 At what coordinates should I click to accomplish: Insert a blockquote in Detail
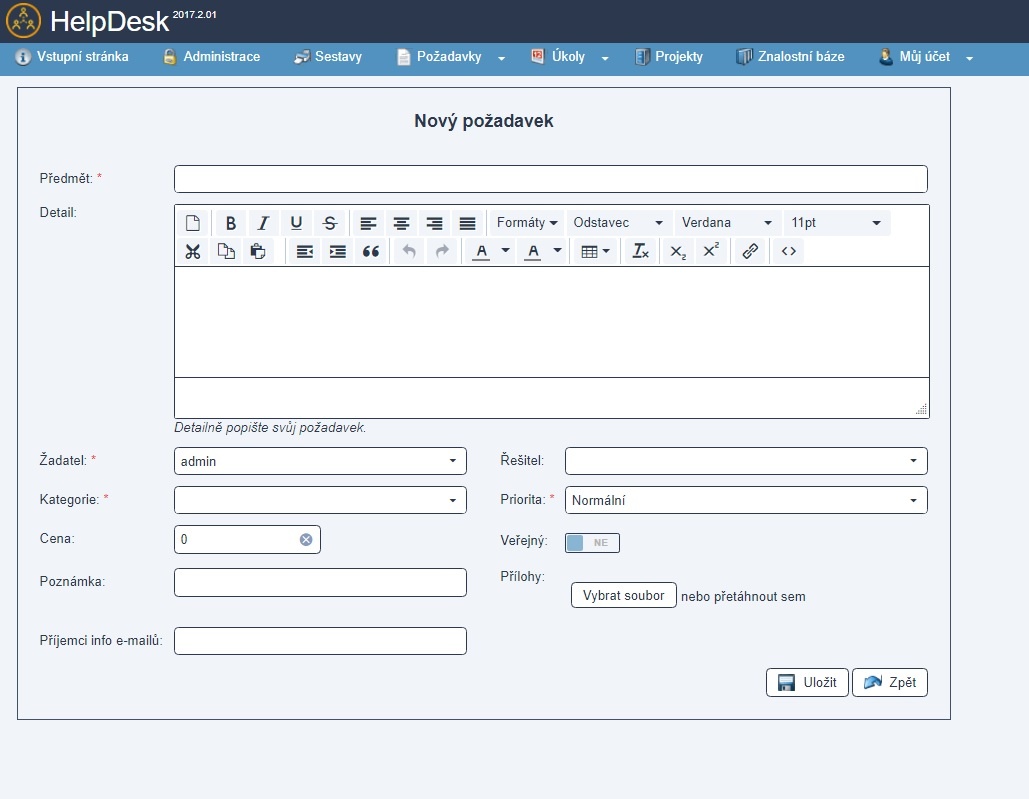click(x=371, y=251)
